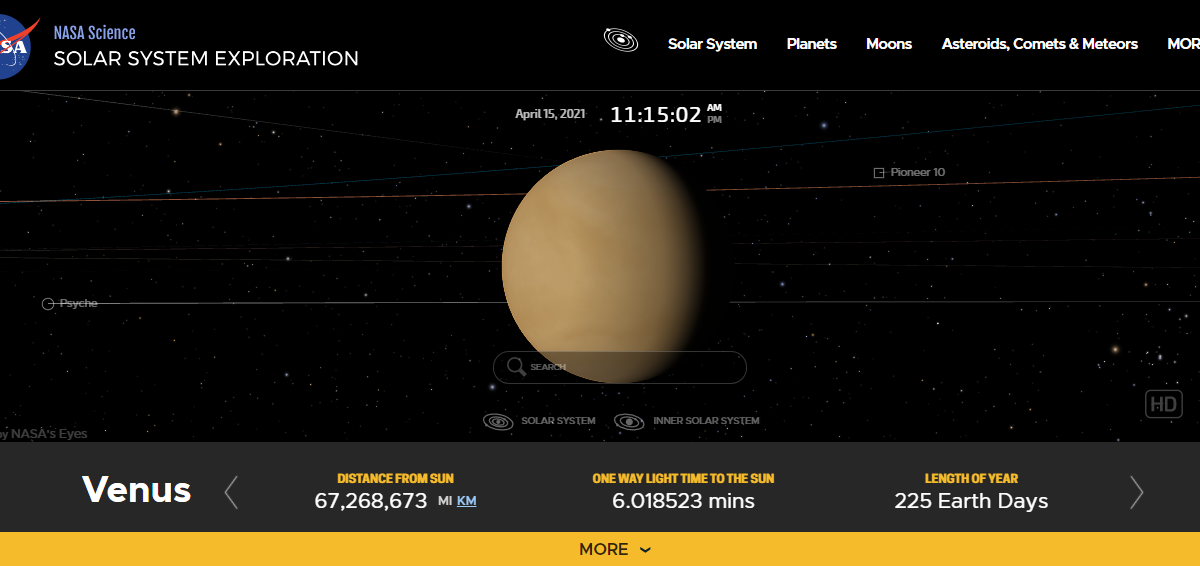Viewport: 1200px width, 566px height.
Task: Click the LENGTH OF YEAR heading
Action: tap(971, 479)
